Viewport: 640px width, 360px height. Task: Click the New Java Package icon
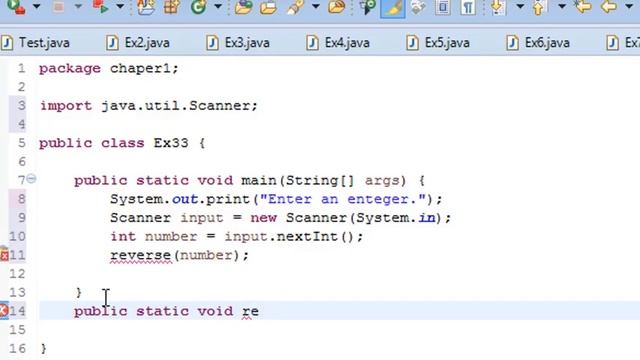click(x=172, y=7)
